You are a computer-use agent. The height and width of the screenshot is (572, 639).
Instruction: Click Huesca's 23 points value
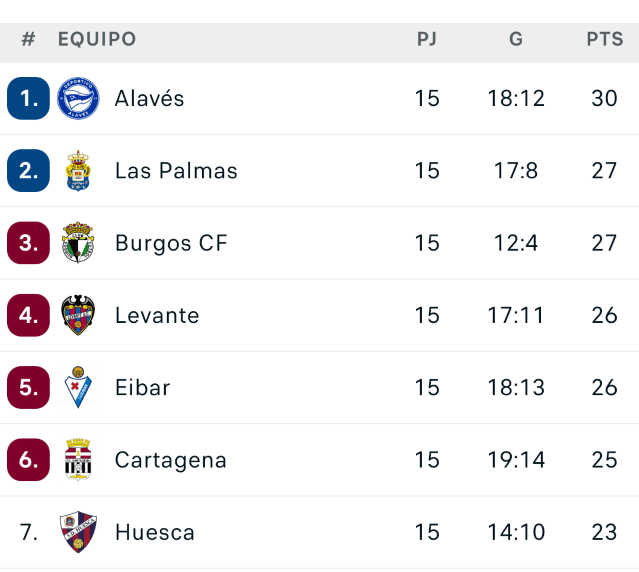[x=604, y=532]
